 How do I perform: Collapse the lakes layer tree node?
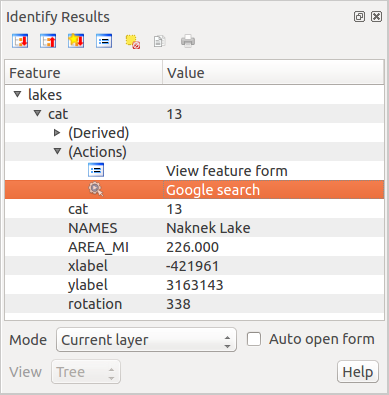point(18,94)
